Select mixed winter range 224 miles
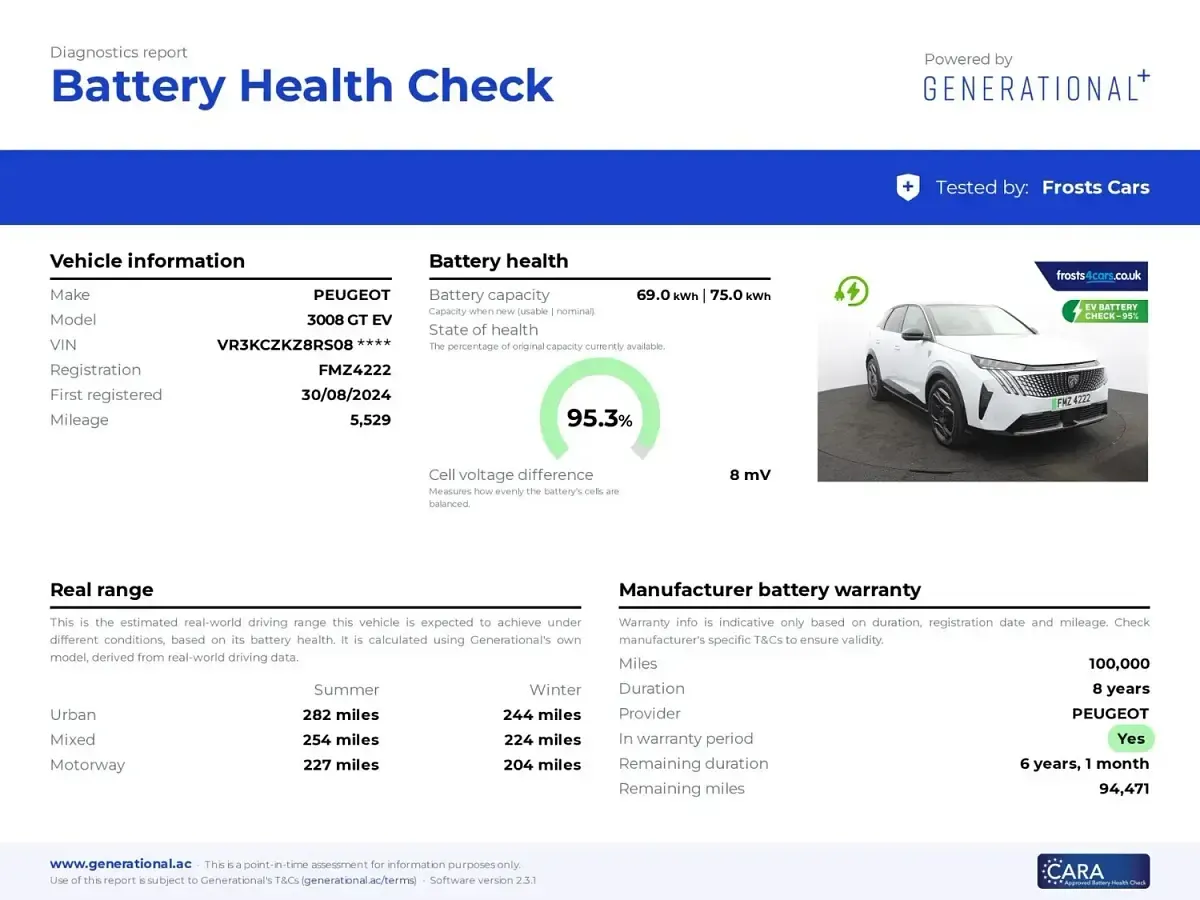The width and height of the screenshot is (1200, 900). click(542, 740)
